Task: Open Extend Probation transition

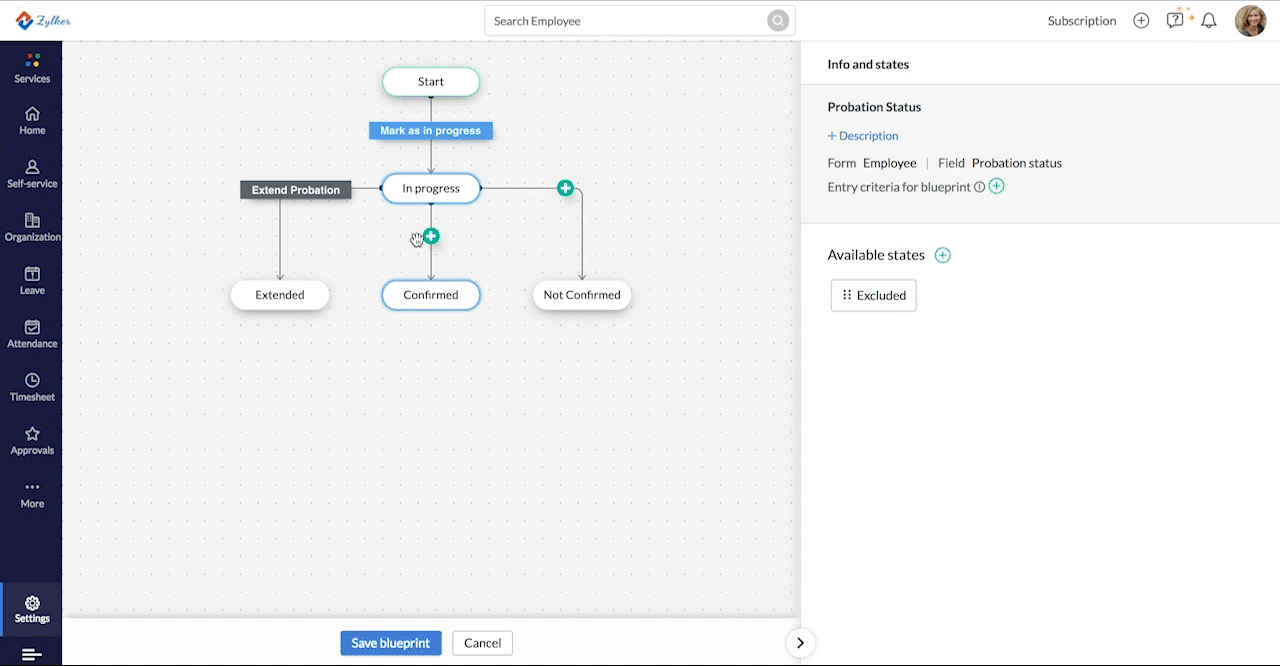Action: pyautogui.click(x=296, y=190)
